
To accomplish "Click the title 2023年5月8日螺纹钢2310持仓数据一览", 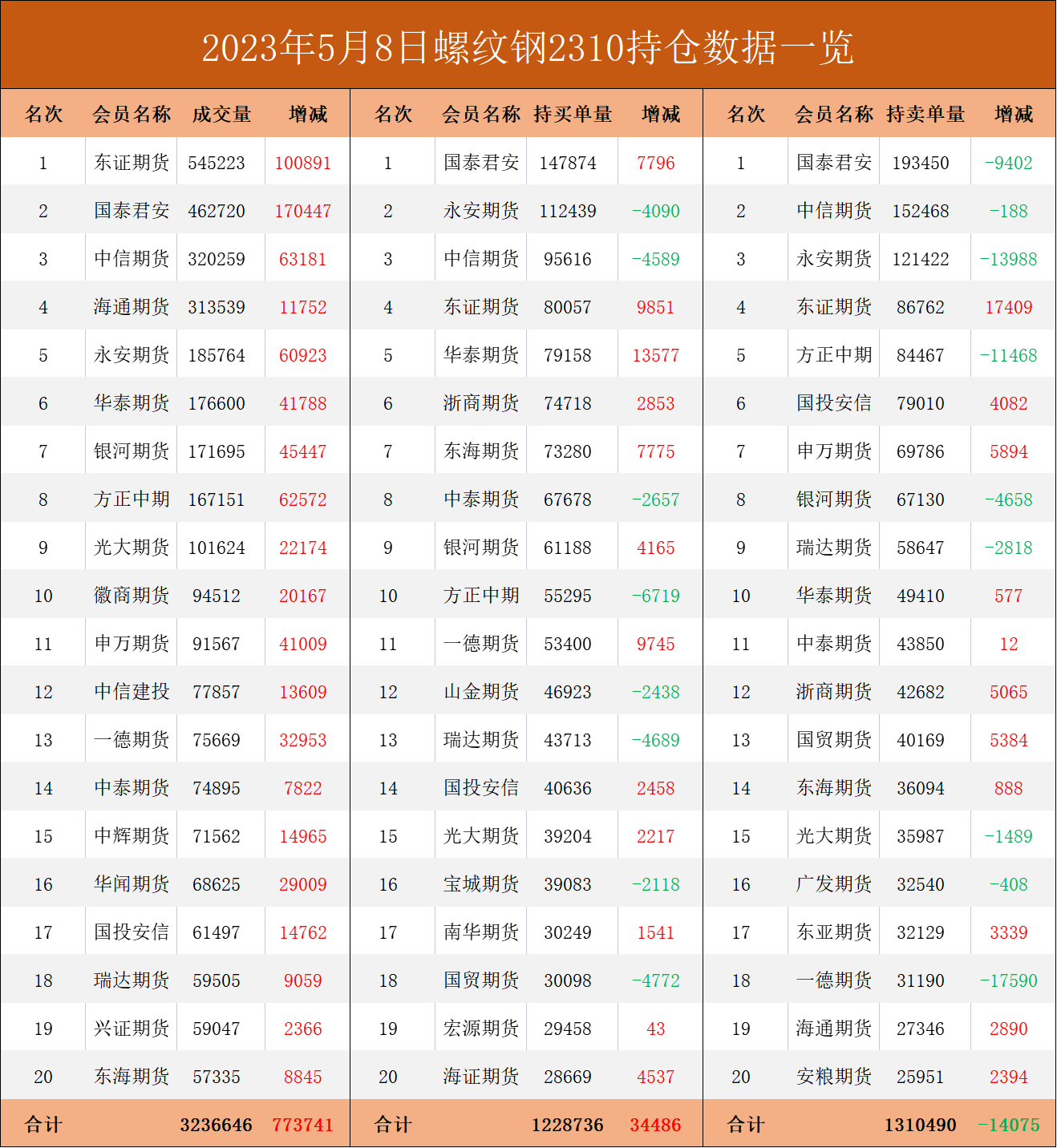I will pyautogui.click(x=528, y=47).
